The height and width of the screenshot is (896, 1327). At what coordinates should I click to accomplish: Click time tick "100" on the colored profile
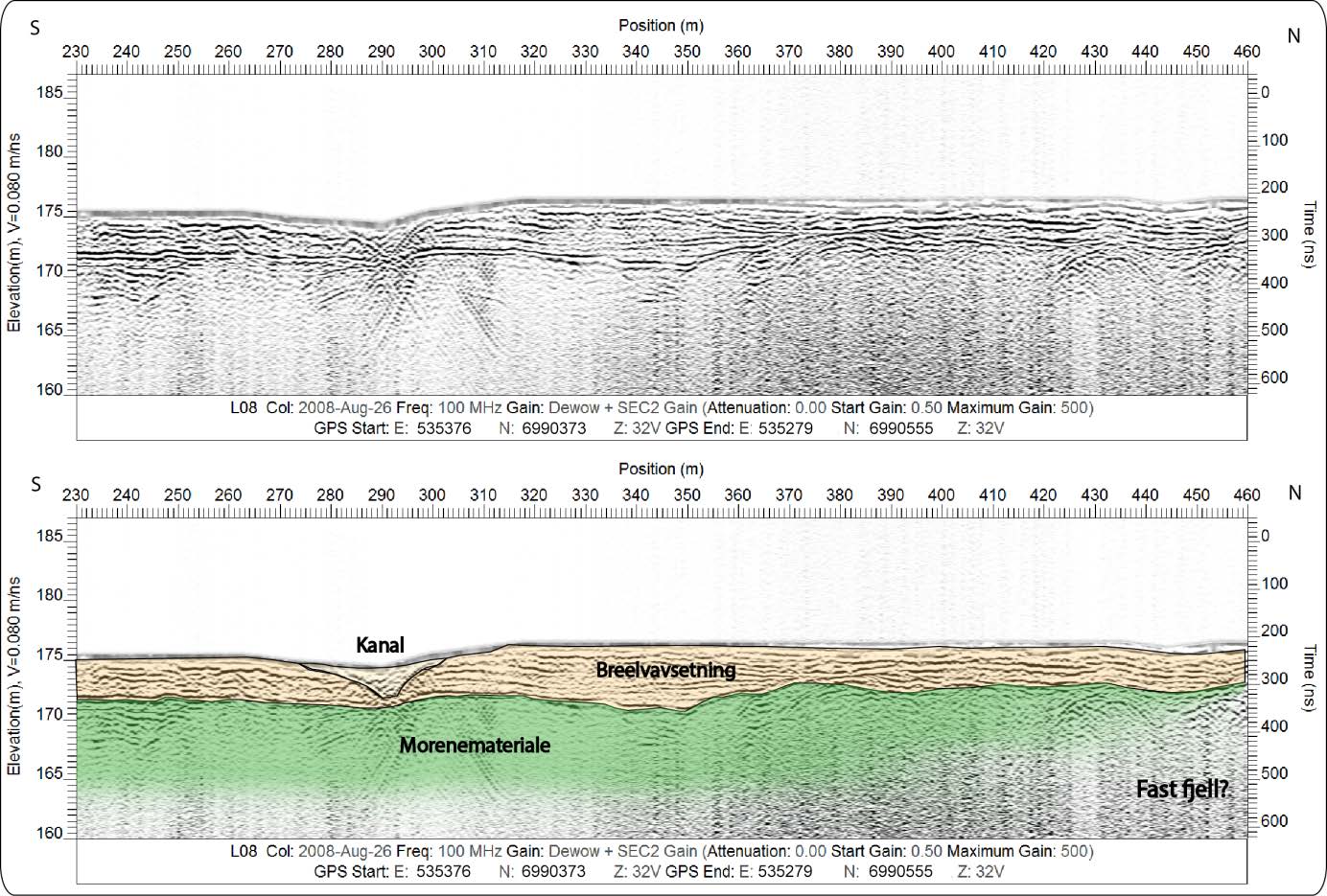point(1274,583)
